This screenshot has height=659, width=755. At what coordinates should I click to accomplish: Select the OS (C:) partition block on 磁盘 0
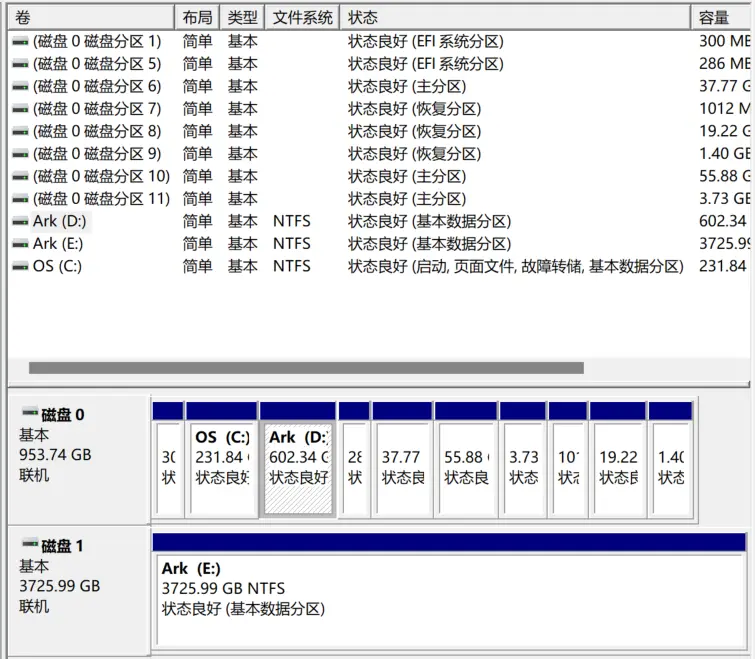[221, 459]
